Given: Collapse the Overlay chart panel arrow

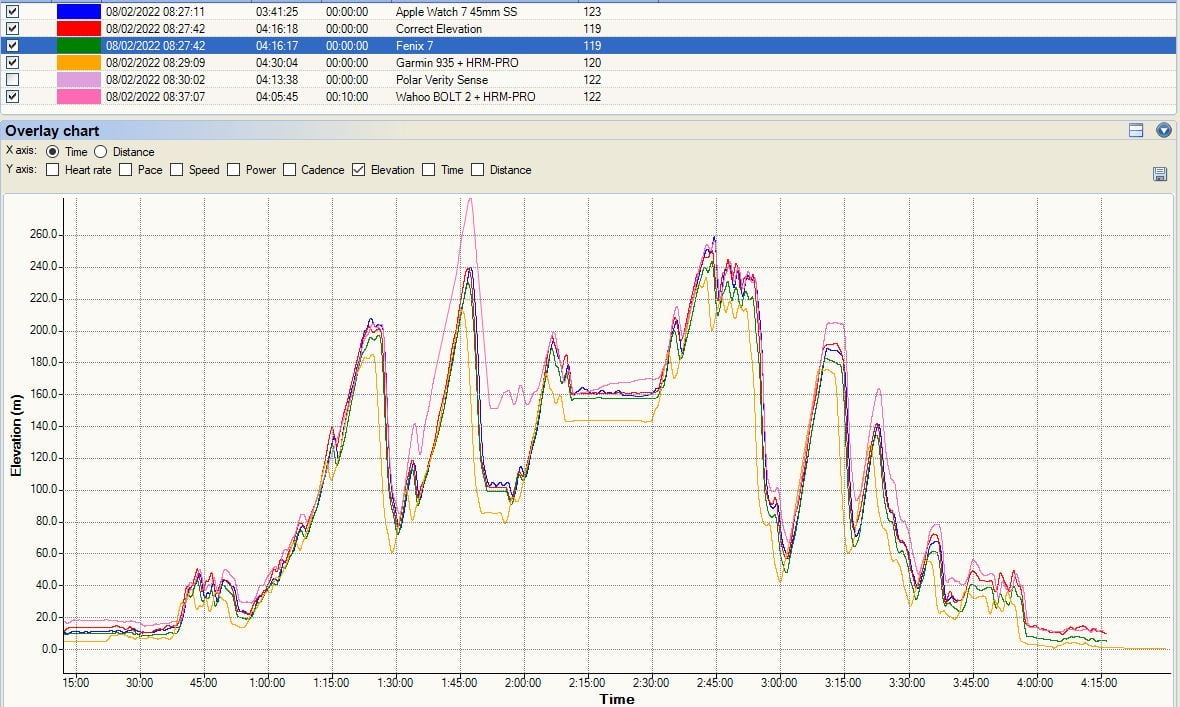Looking at the screenshot, I should (1163, 130).
